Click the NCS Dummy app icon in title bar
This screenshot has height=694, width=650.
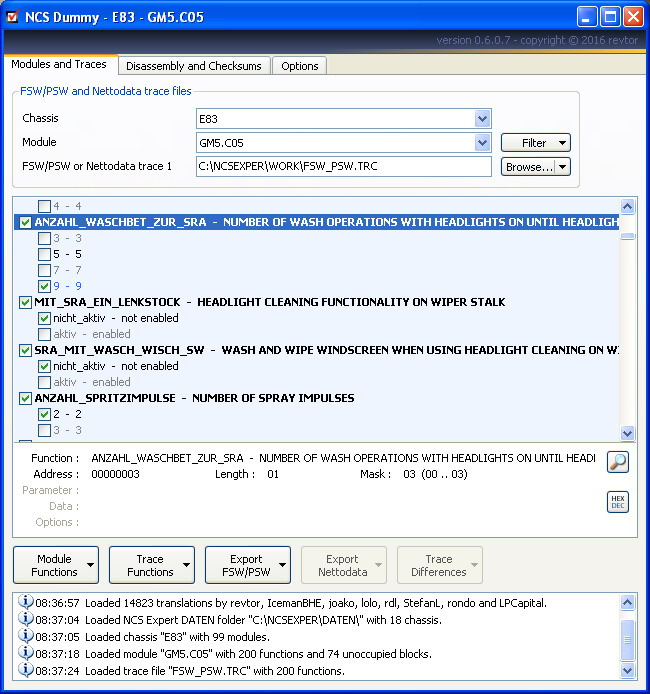13,16
